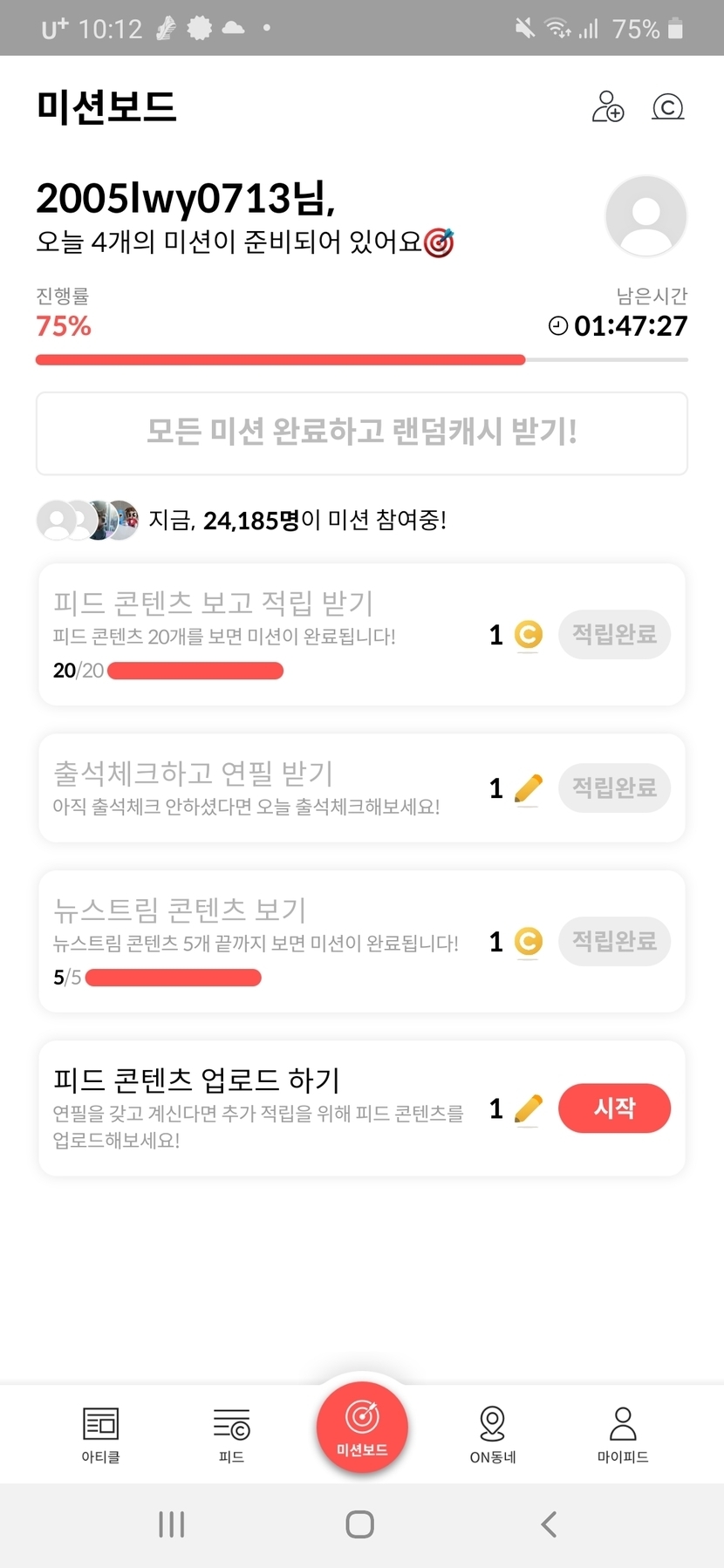
Task: Tap the add friend icon
Action: (608, 107)
